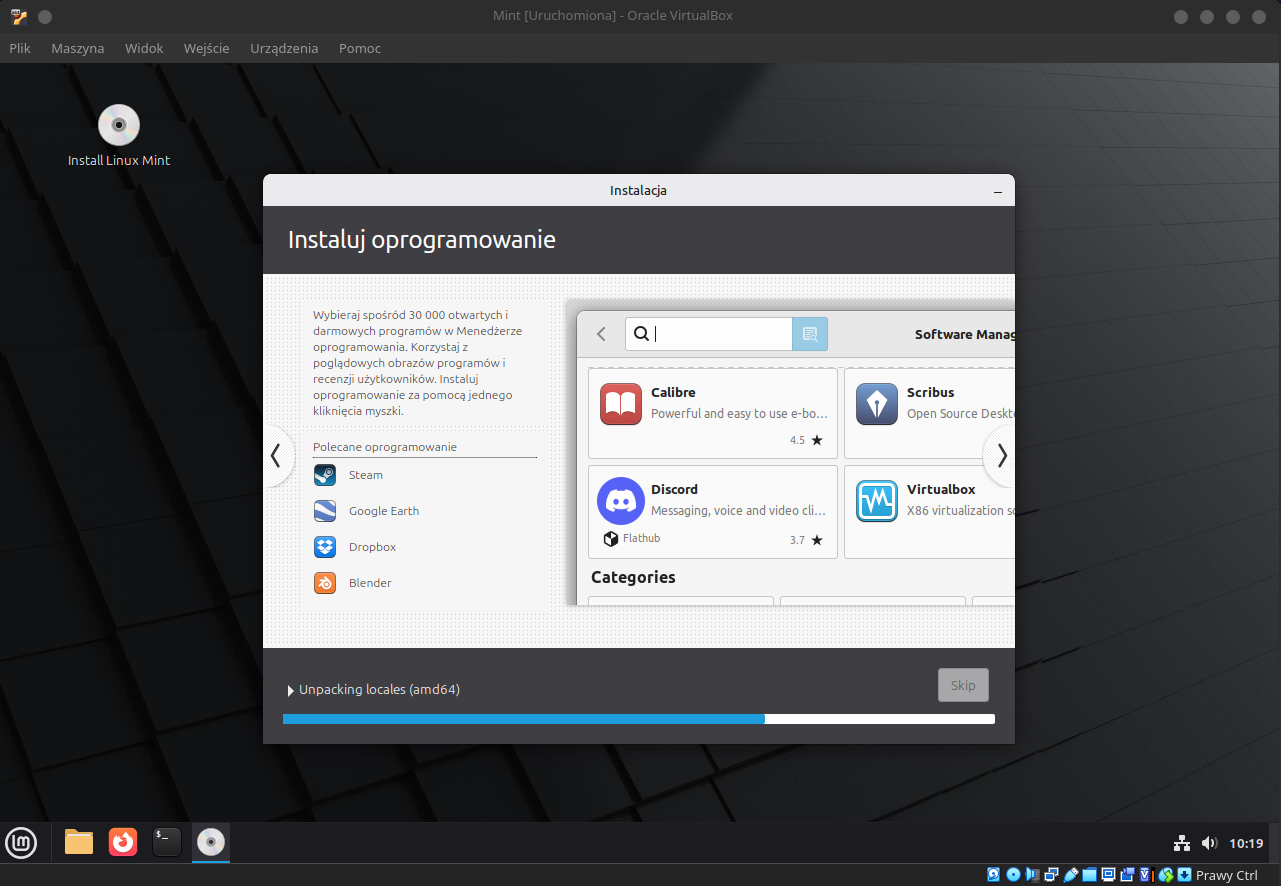Launch the Files manager from the panel
The height and width of the screenshot is (886, 1281).
click(x=79, y=842)
